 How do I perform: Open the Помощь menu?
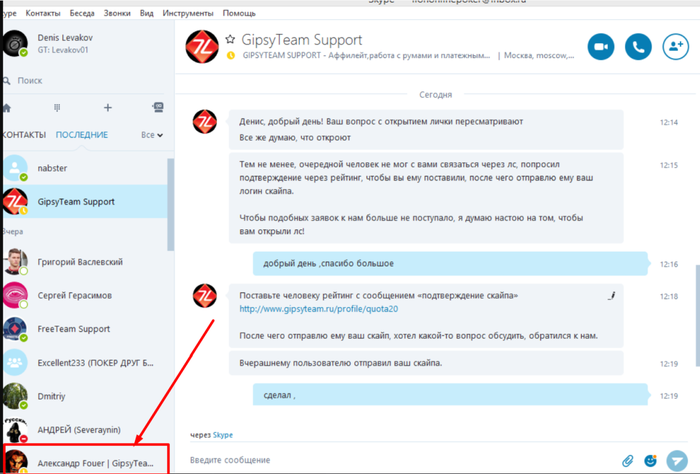coord(239,13)
